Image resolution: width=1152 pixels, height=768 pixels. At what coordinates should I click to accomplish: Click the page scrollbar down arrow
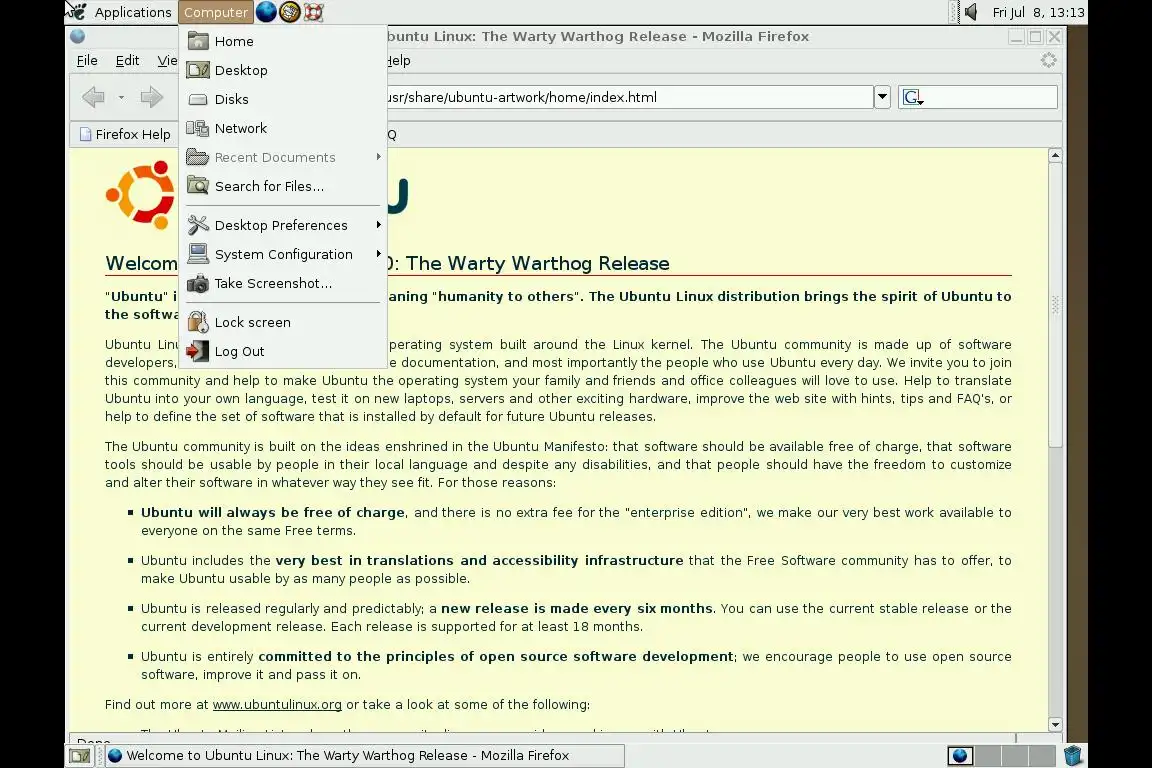coord(1055,724)
